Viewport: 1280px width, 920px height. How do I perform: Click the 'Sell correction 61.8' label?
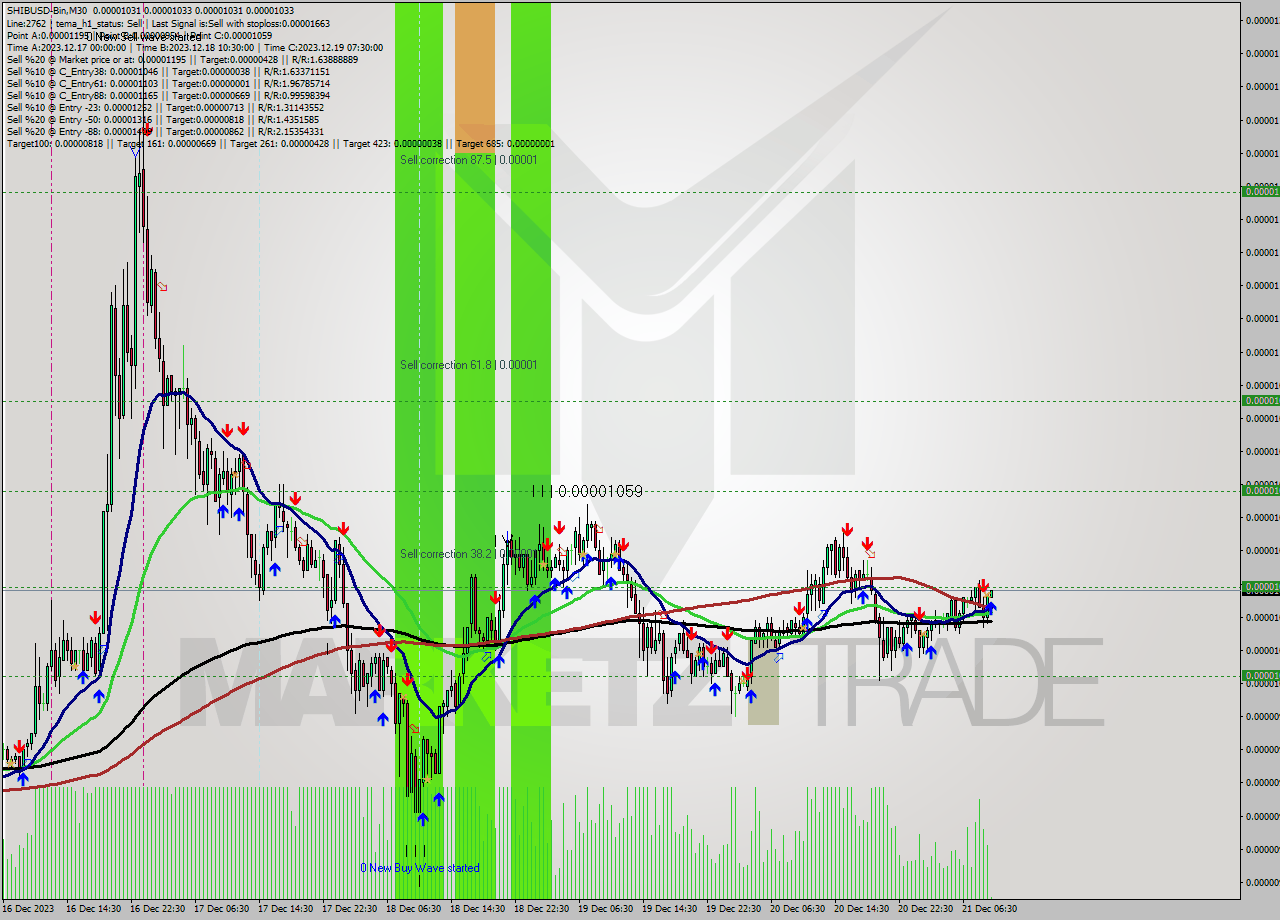click(x=468, y=365)
